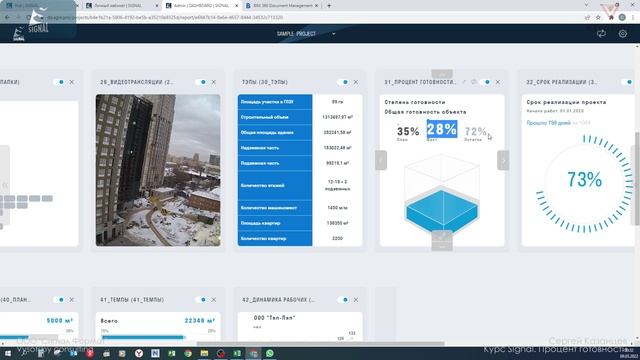
Task: Select the highlighted 28% fact value
Action: point(442,129)
